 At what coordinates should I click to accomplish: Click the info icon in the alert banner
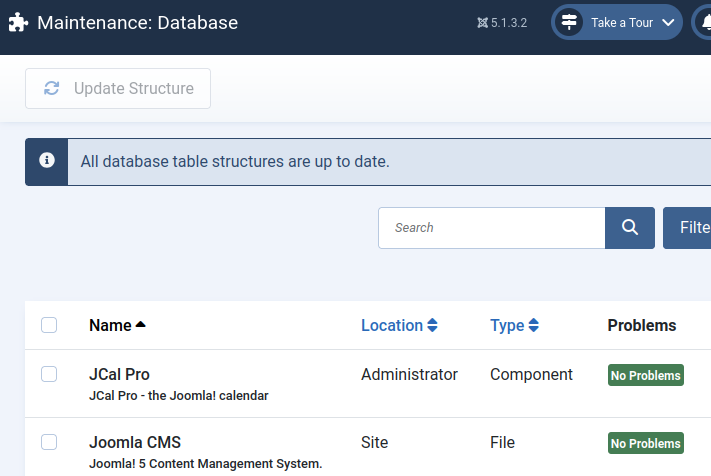(47, 160)
